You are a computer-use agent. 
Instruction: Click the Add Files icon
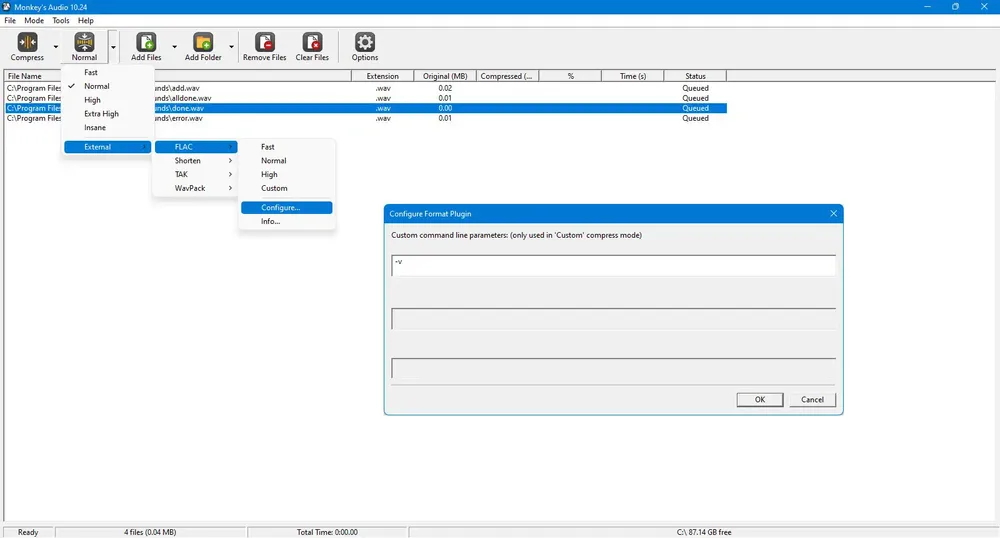tap(146, 43)
